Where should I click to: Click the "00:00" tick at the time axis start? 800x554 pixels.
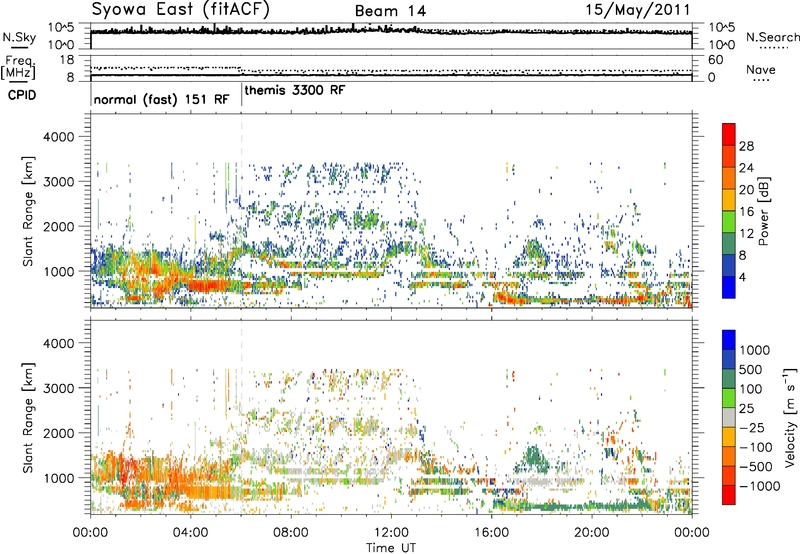click(90, 533)
